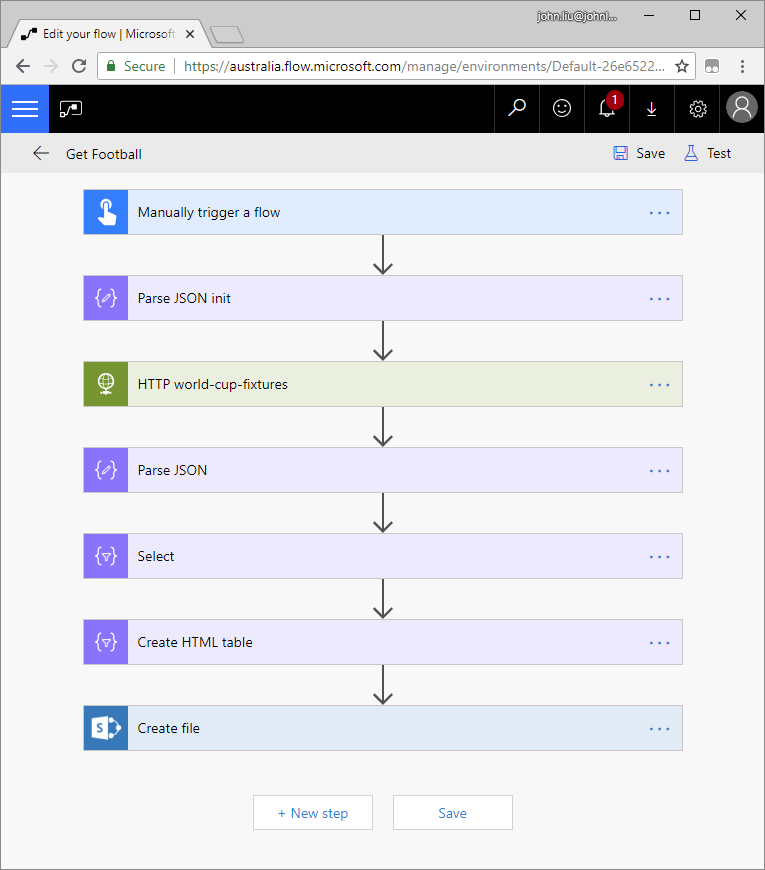Image resolution: width=765 pixels, height=870 pixels.
Task: Click Save in the top toolbar
Action: (x=639, y=153)
